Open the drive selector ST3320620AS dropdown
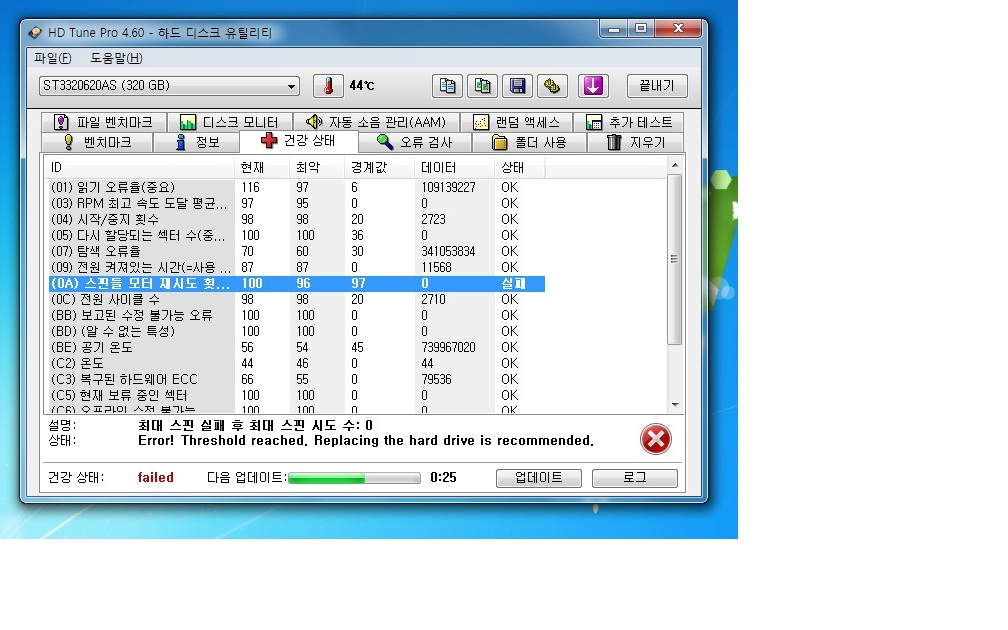This screenshot has height=630, width=1008. pos(169,86)
